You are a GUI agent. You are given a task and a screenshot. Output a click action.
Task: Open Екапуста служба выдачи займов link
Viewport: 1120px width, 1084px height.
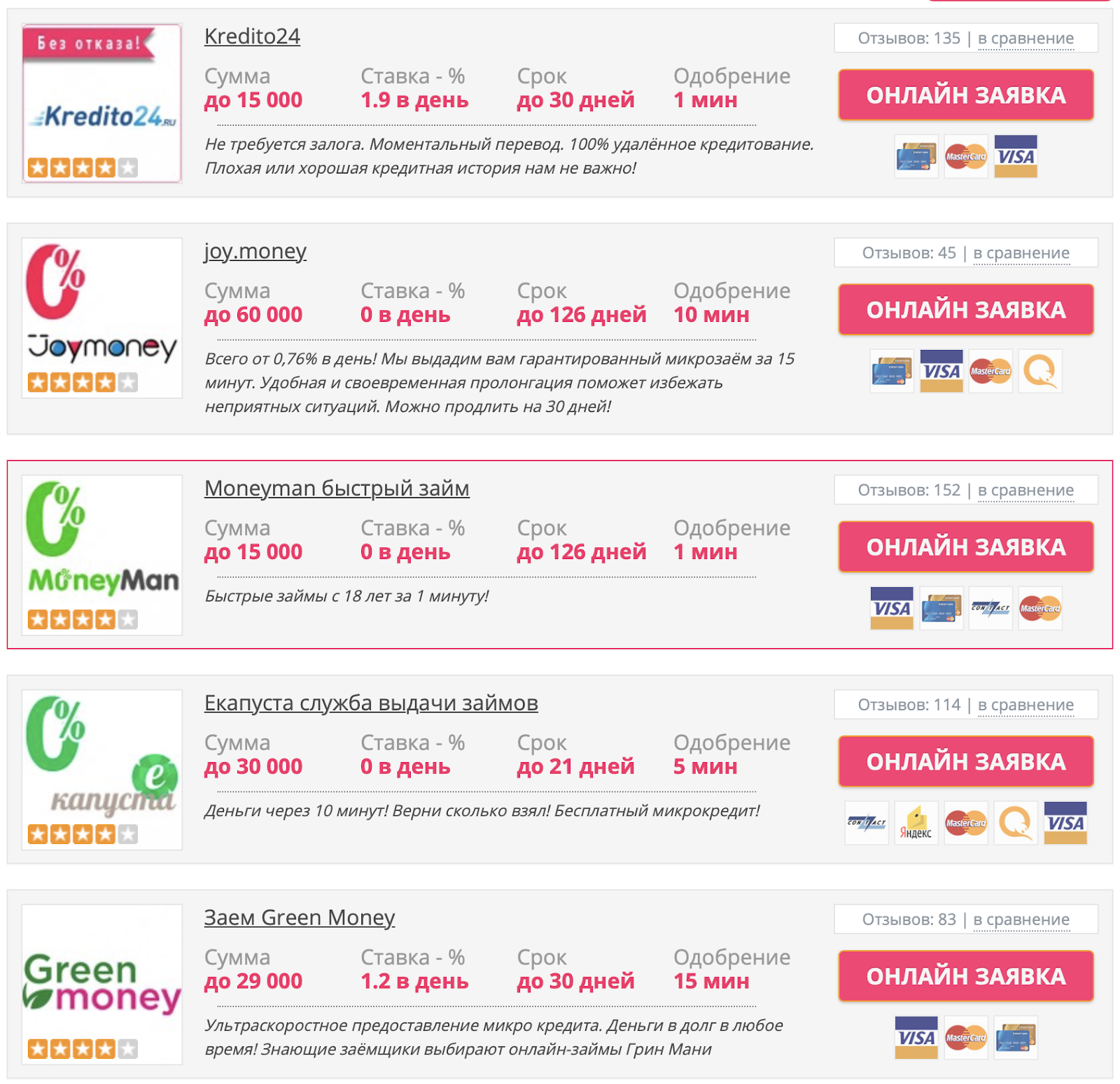point(371,703)
